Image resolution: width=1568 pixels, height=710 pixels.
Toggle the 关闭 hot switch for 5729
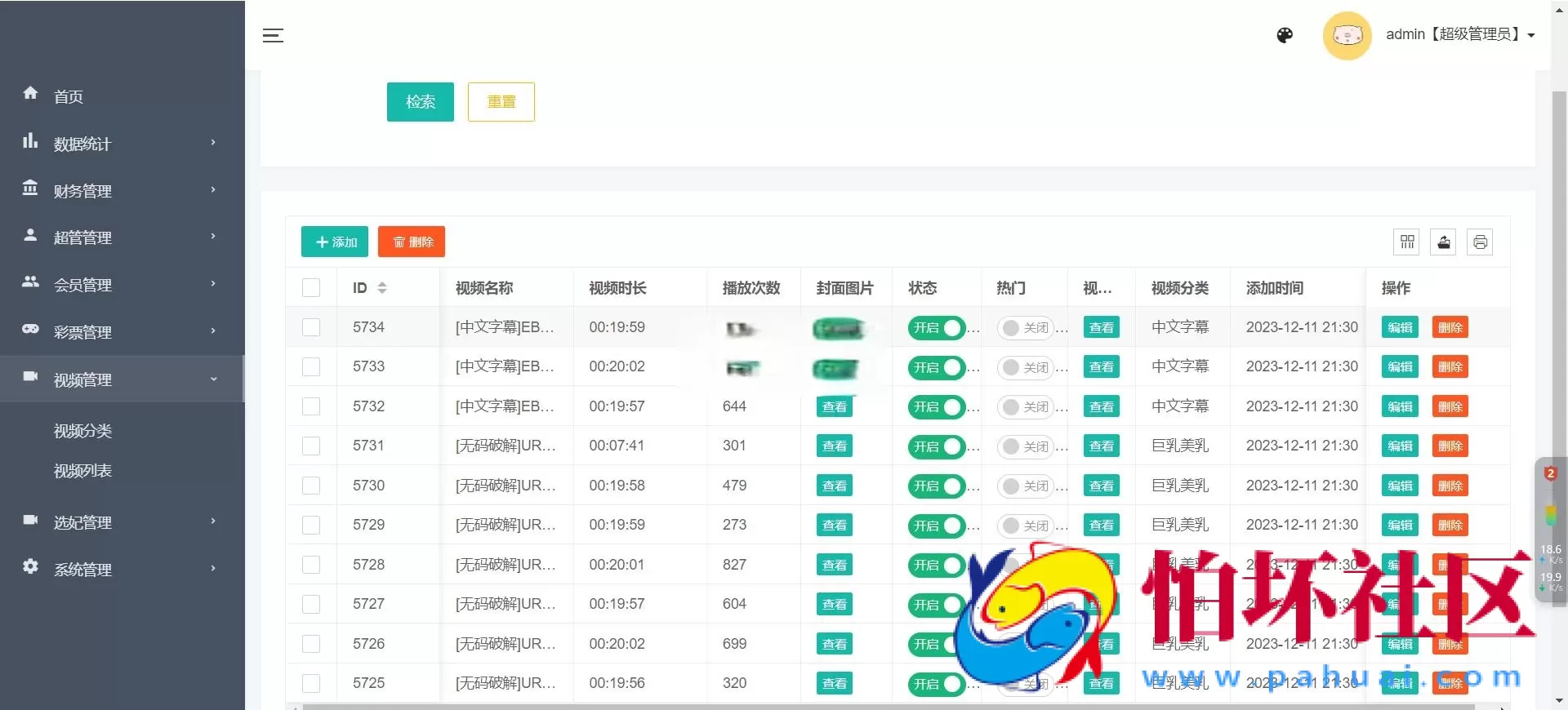click(x=1026, y=526)
